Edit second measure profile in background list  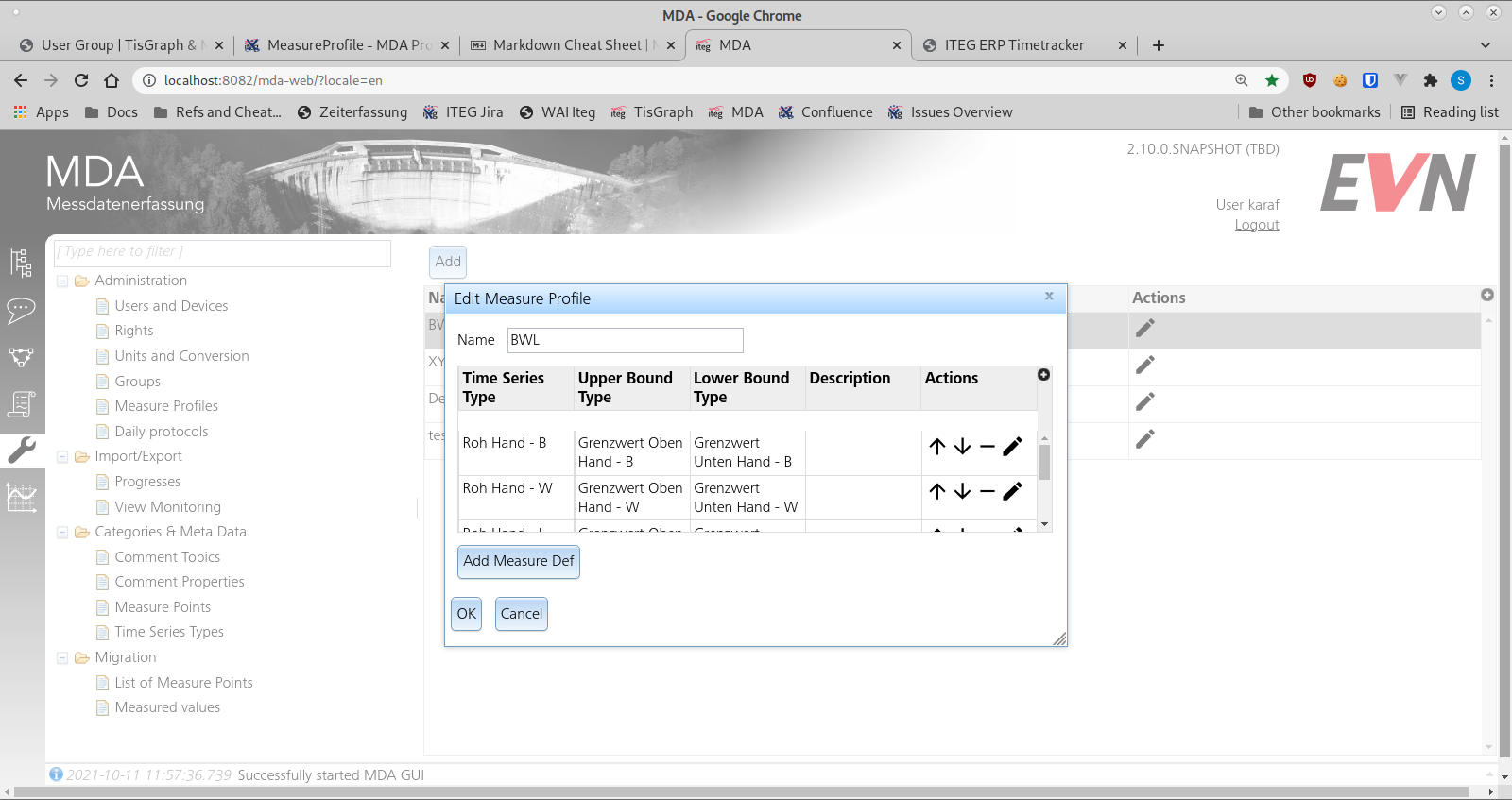point(1145,365)
